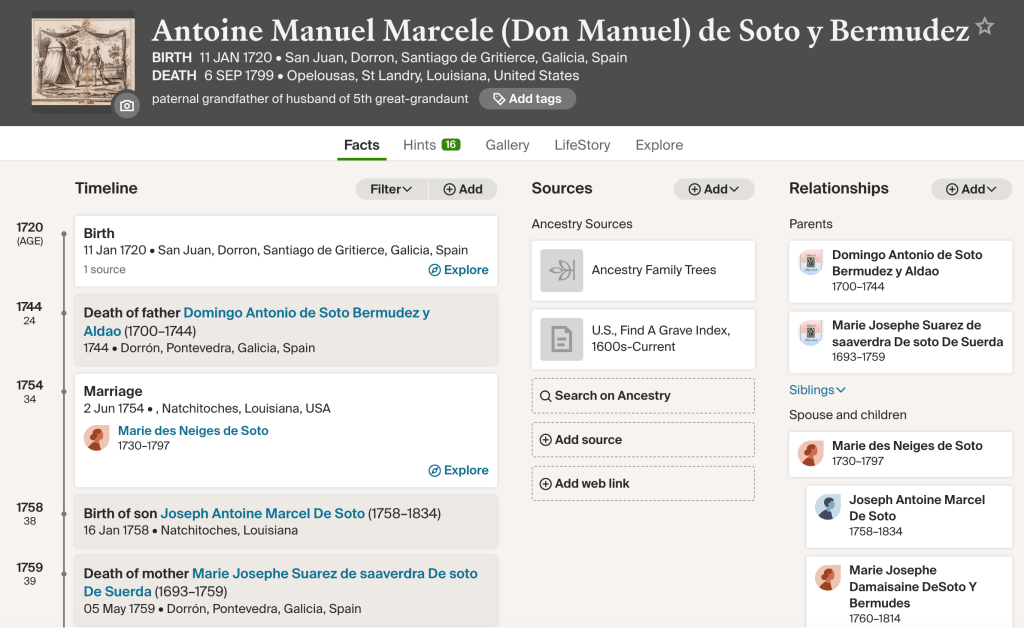The width and height of the screenshot is (1024, 628).
Task: Open the Relationships Add dropdown
Action: click(x=971, y=189)
